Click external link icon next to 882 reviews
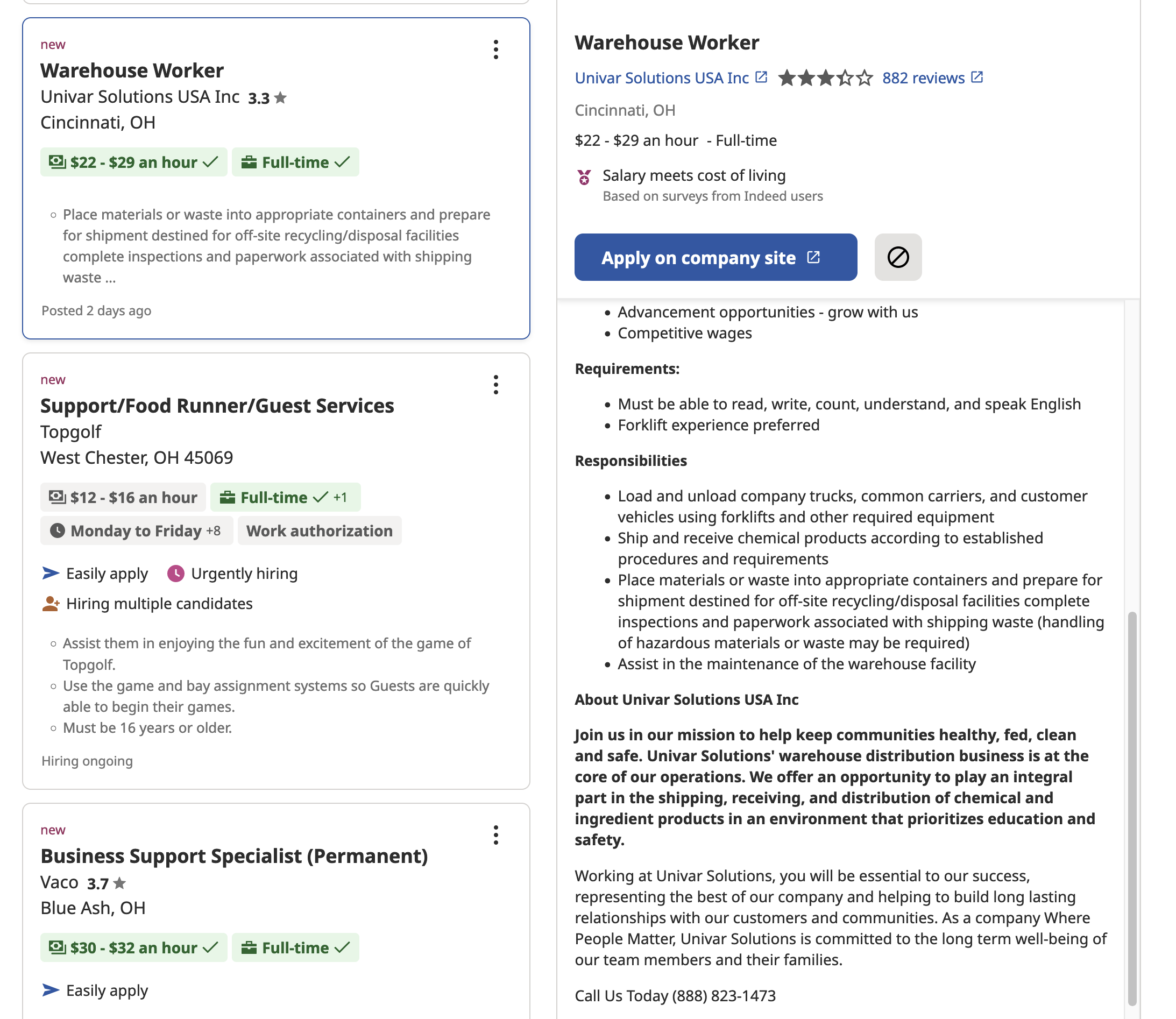The image size is (1176, 1019). click(977, 77)
